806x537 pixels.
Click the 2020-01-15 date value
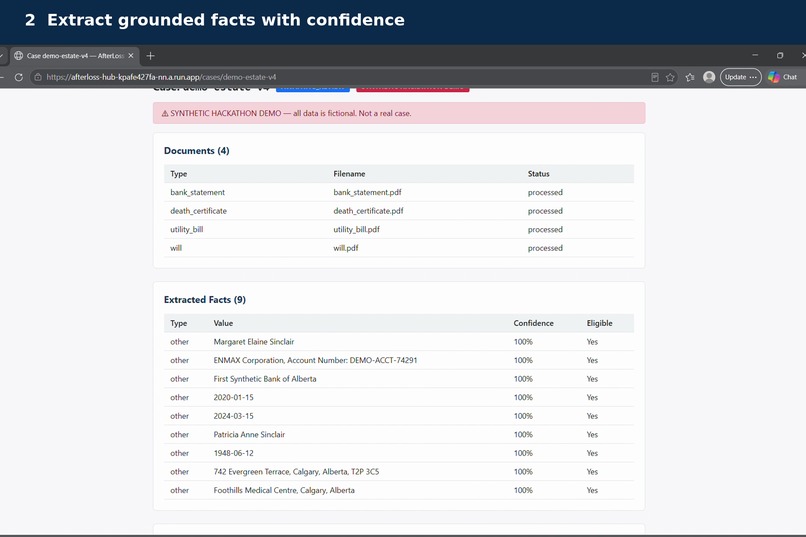pyautogui.click(x=233, y=397)
